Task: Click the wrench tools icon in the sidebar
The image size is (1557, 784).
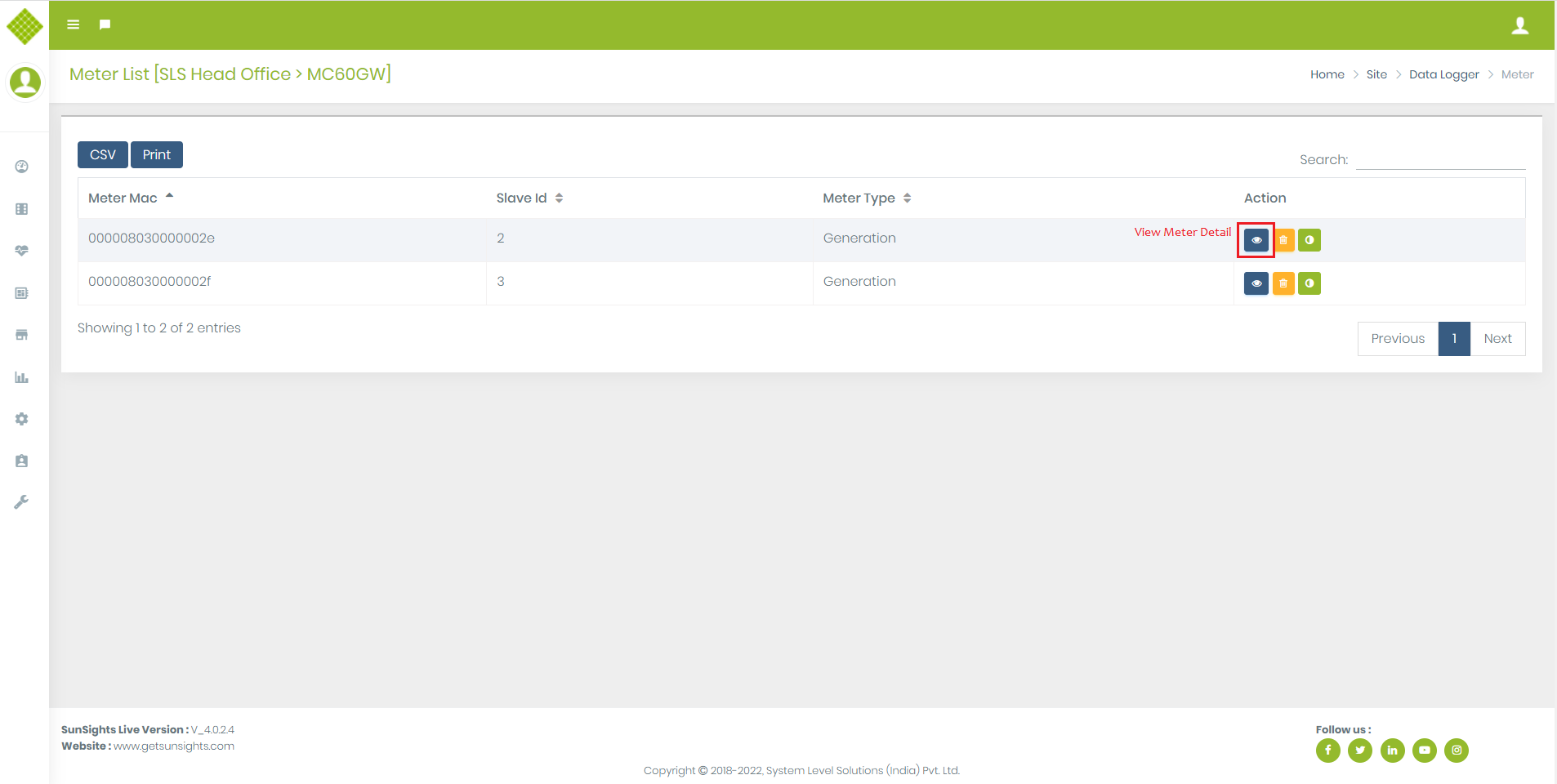Action: [x=22, y=502]
